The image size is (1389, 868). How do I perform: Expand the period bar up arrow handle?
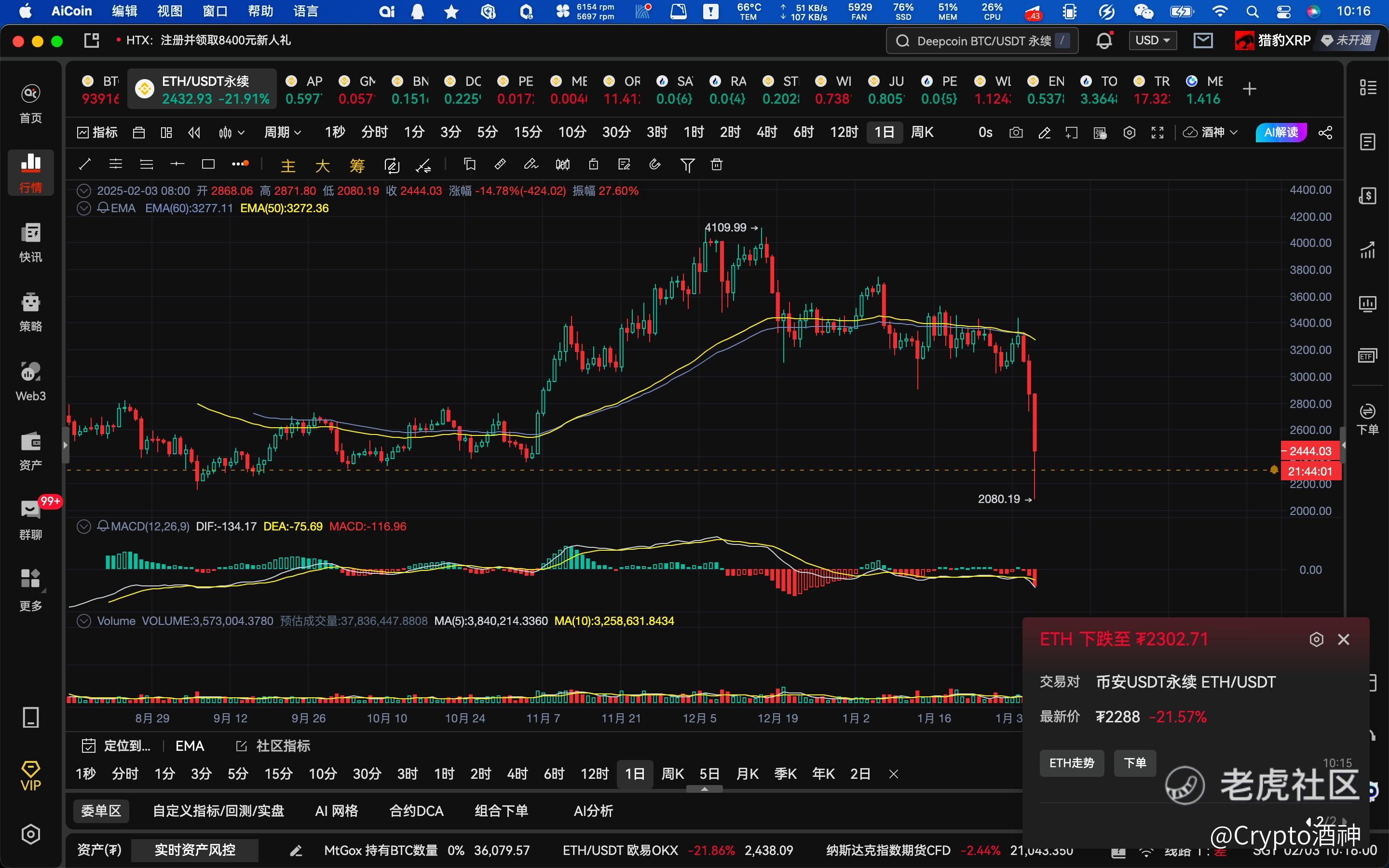[704, 789]
